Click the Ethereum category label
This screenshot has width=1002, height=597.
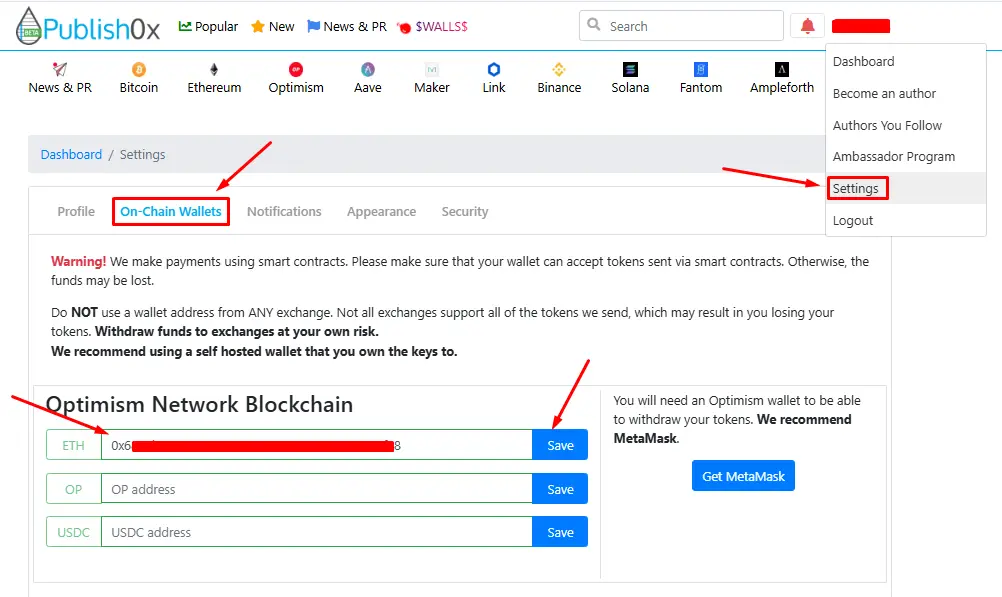pyautogui.click(x=214, y=88)
